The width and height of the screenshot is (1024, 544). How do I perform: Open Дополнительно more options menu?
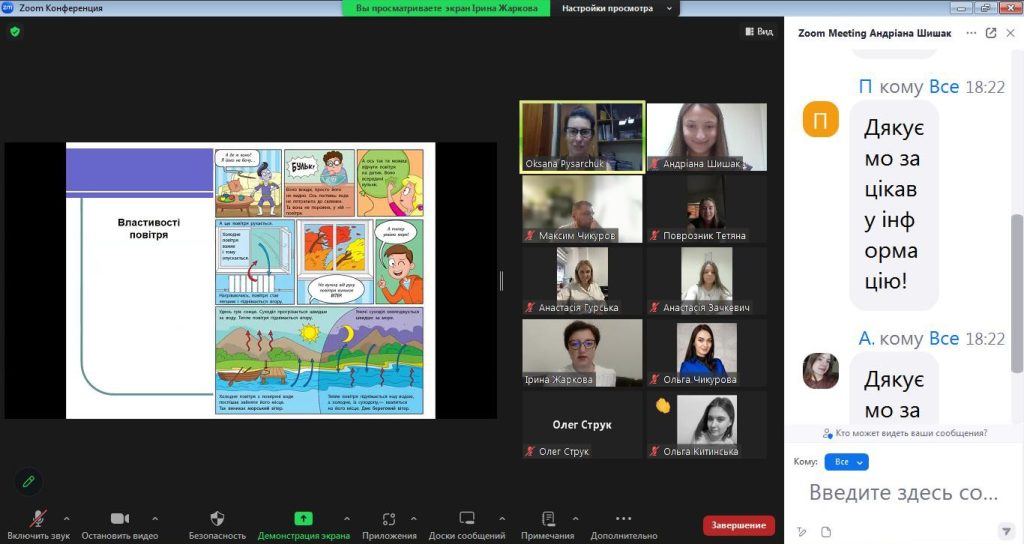623,518
